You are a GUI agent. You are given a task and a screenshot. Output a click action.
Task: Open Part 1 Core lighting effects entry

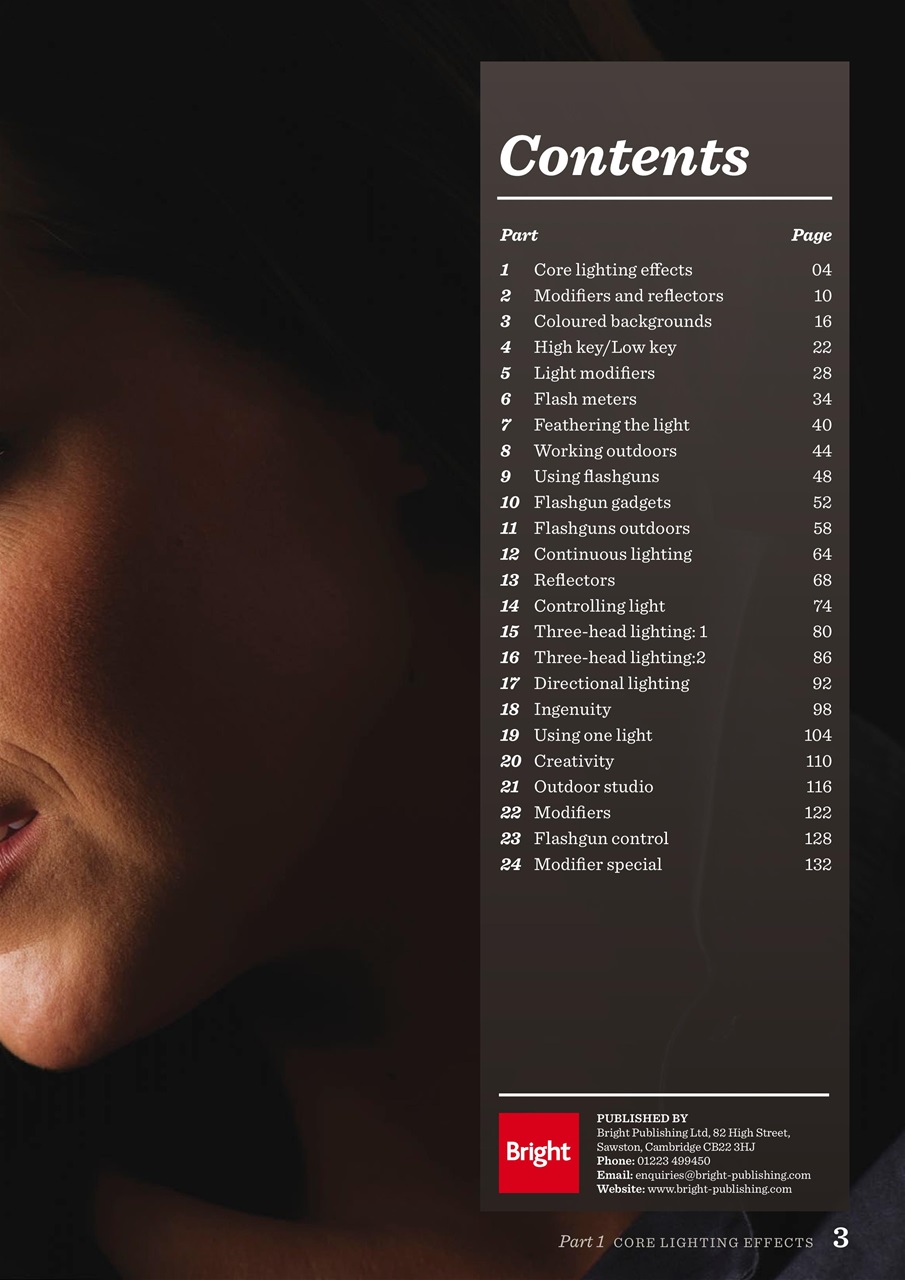click(x=611, y=270)
